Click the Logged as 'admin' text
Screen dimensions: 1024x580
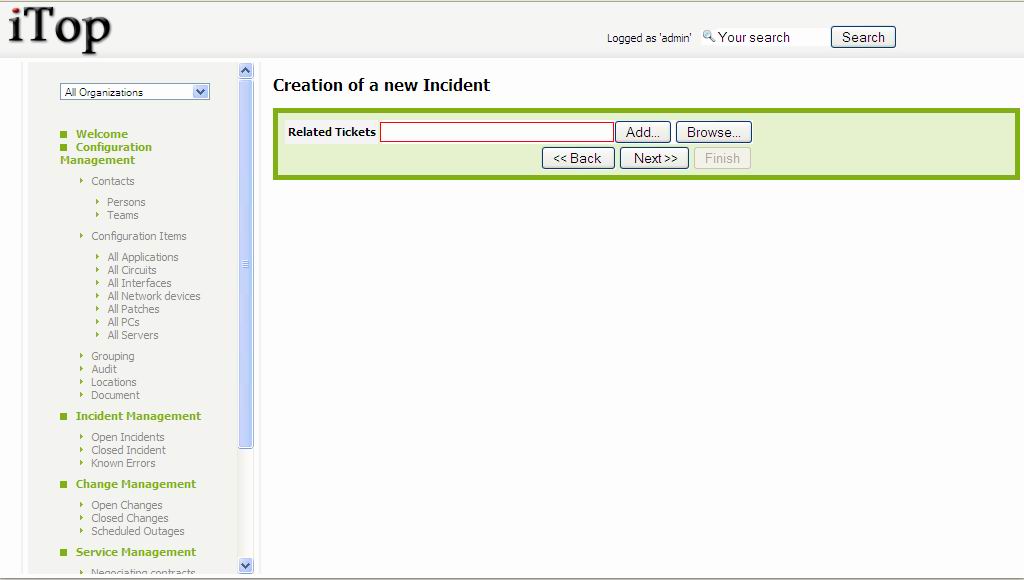pos(649,38)
